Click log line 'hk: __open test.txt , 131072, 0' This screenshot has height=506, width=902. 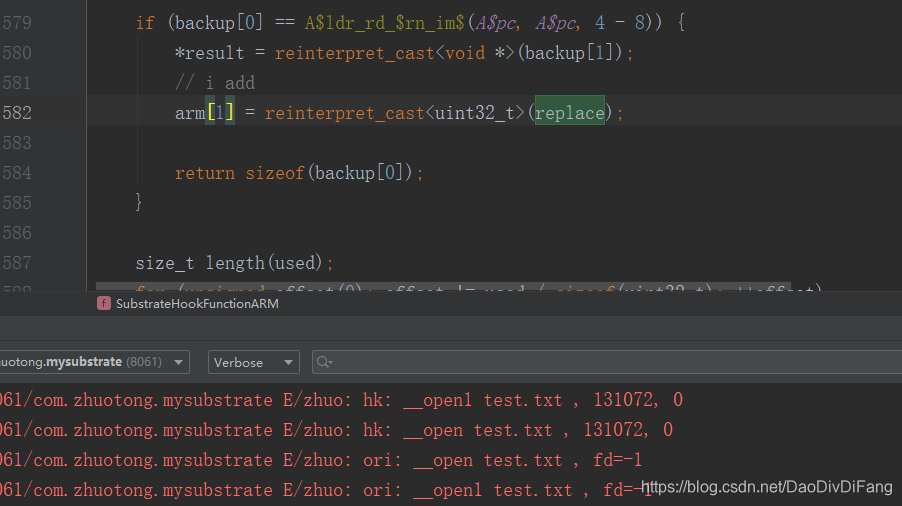[x=518, y=430]
